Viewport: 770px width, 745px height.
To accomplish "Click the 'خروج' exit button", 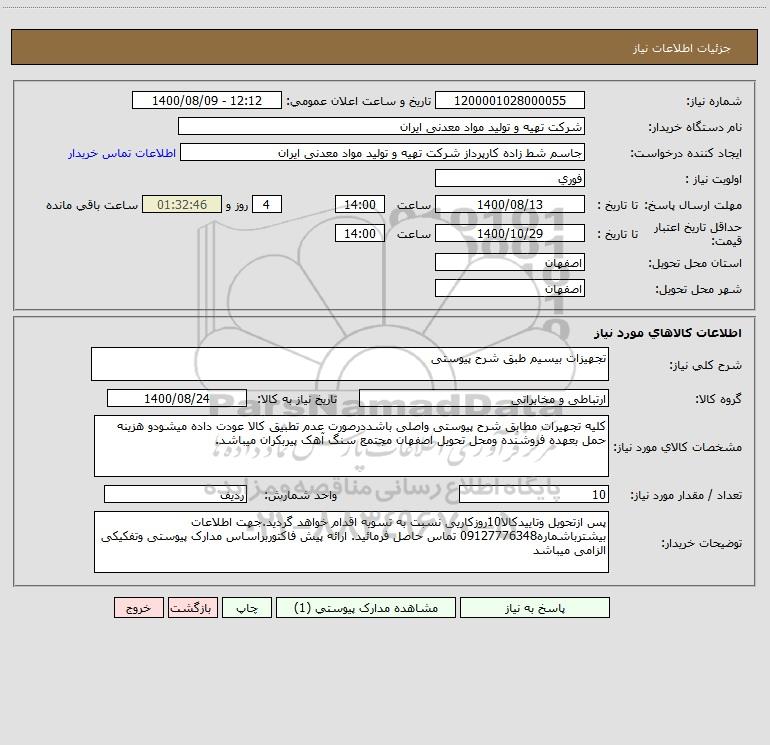I will [138, 608].
